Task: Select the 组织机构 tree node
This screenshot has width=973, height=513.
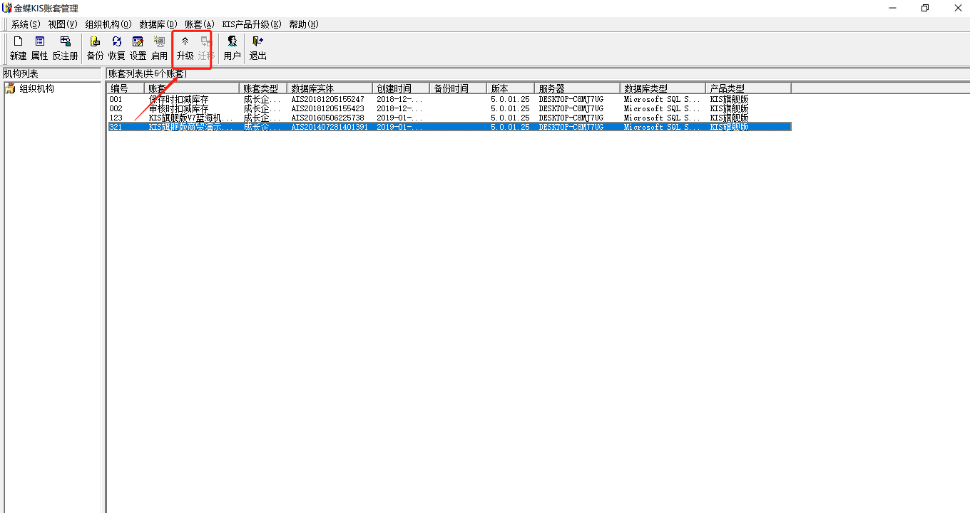Action: (x=37, y=89)
